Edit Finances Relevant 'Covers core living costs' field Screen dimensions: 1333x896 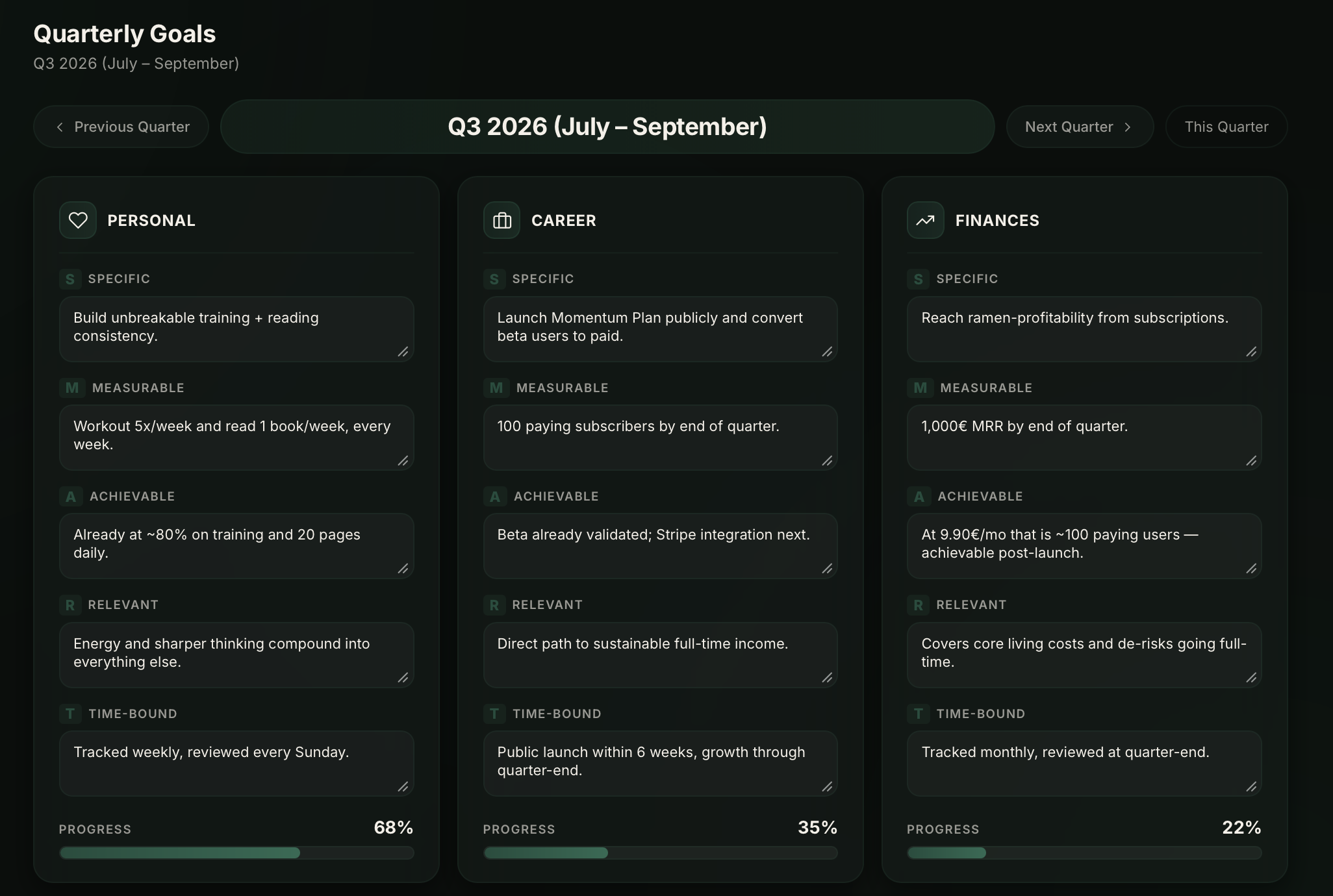pos(1084,655)
